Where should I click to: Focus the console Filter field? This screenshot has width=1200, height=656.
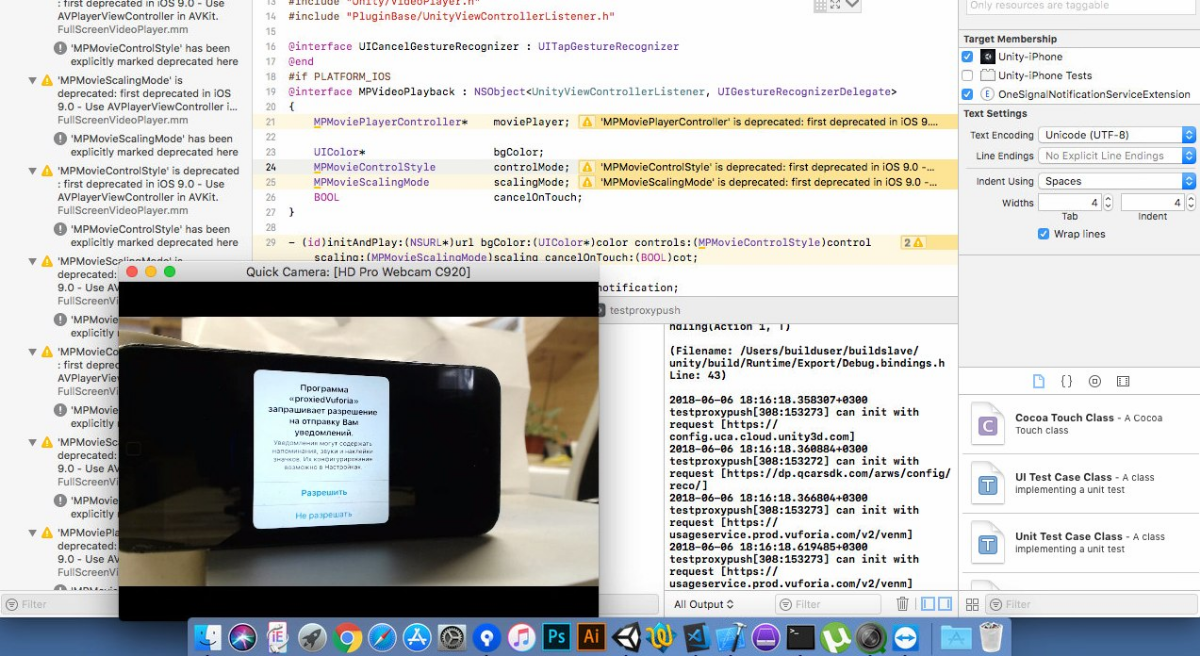pyautogui.click(x=828, y=604)
